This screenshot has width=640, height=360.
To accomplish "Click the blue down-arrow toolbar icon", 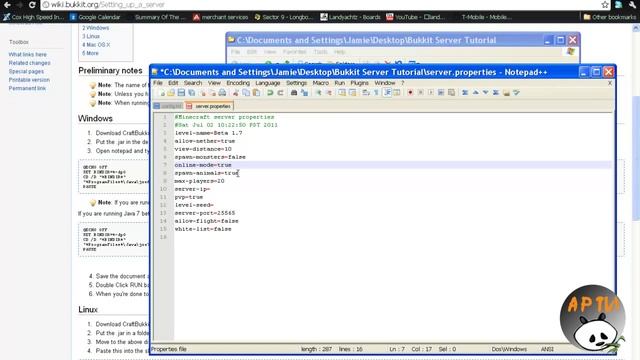I will pyautogui.click(x=486, y=93).
